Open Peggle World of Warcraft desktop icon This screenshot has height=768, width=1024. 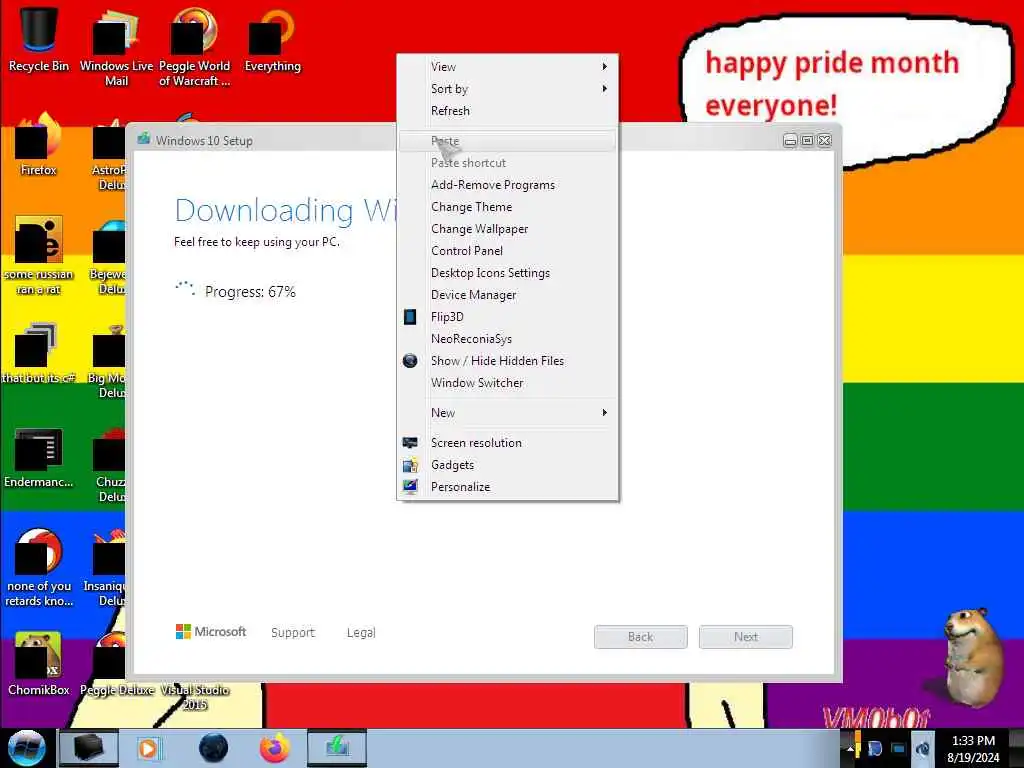(195, 46)
